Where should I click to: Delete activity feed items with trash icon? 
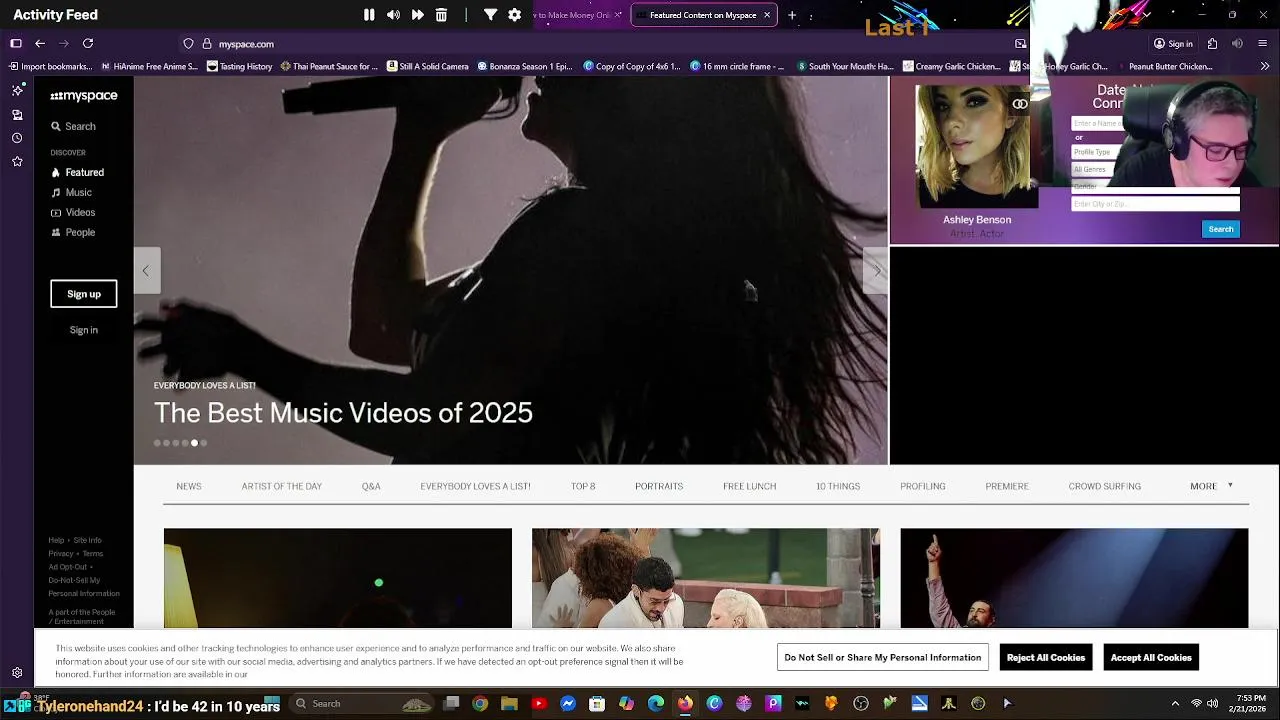[x=441, y=15]
